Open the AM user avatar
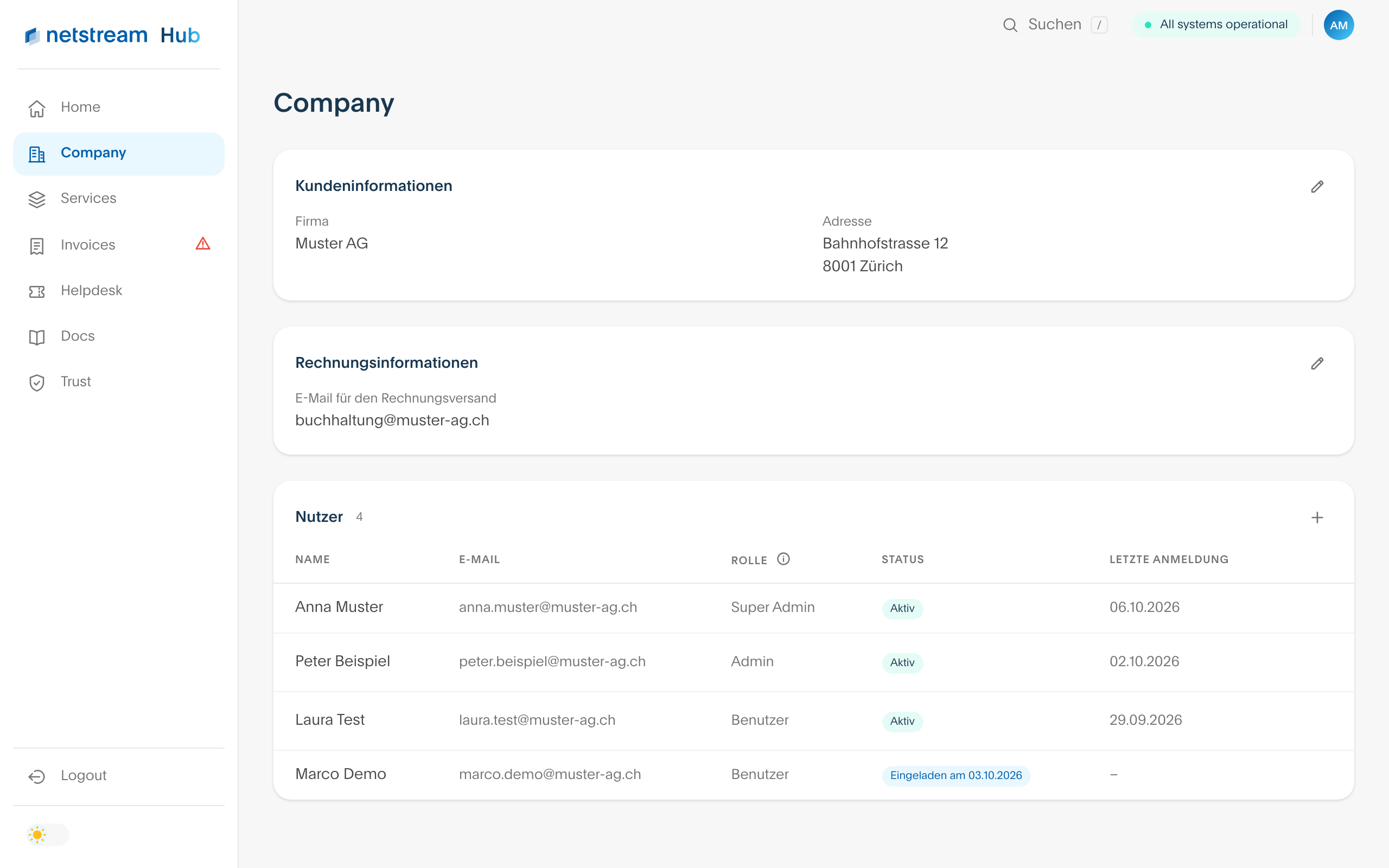 tap(1339, 25)
